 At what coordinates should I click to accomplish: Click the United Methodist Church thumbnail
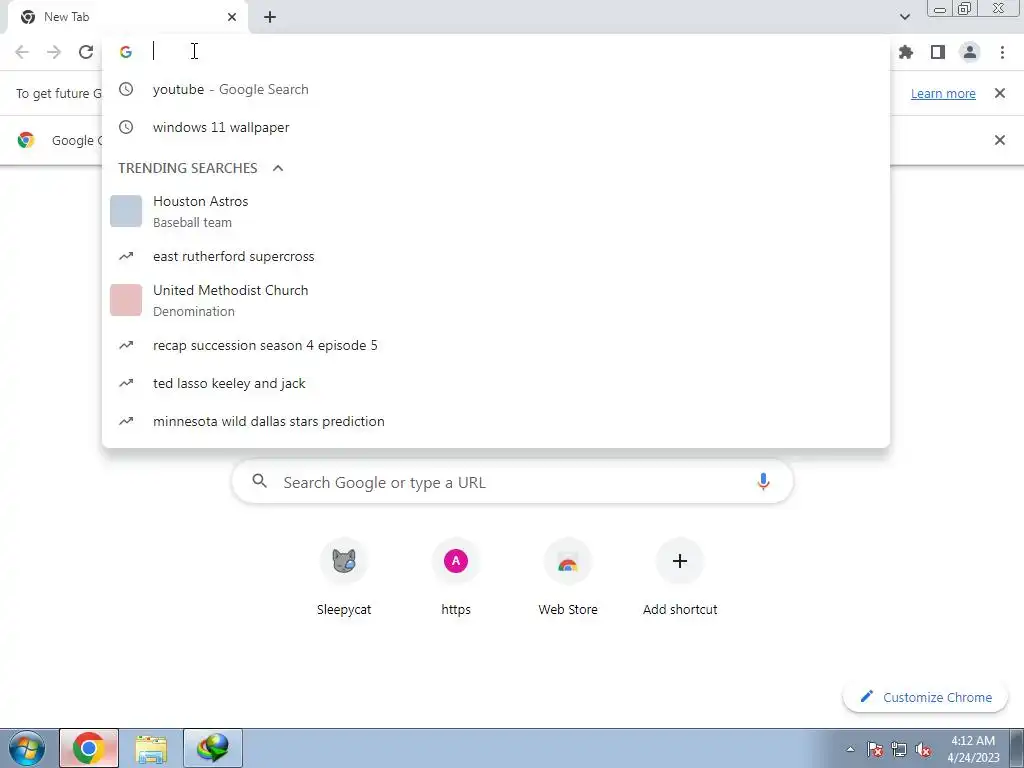click(126, 300)
